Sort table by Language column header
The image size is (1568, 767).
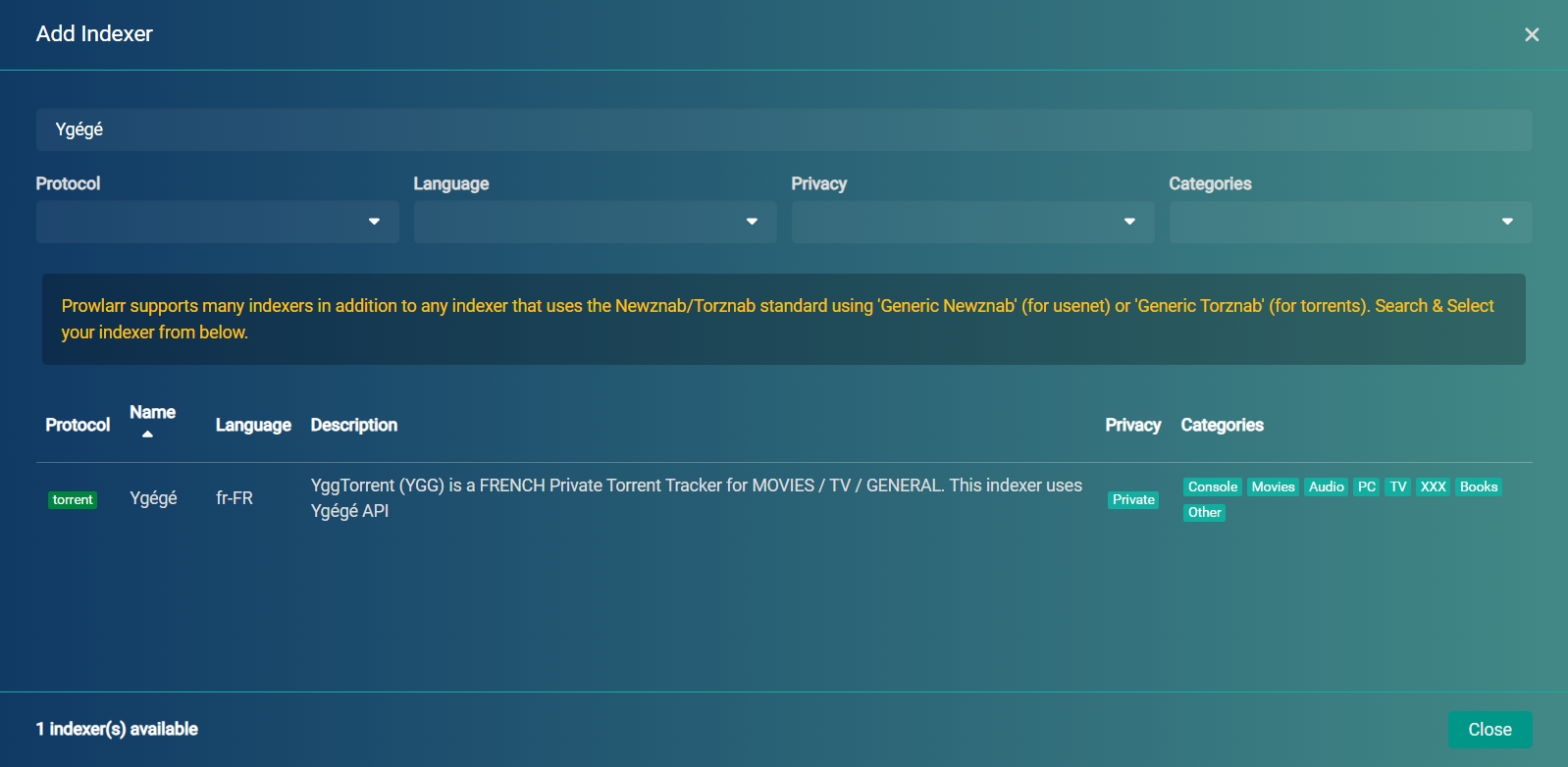point(253,425)
